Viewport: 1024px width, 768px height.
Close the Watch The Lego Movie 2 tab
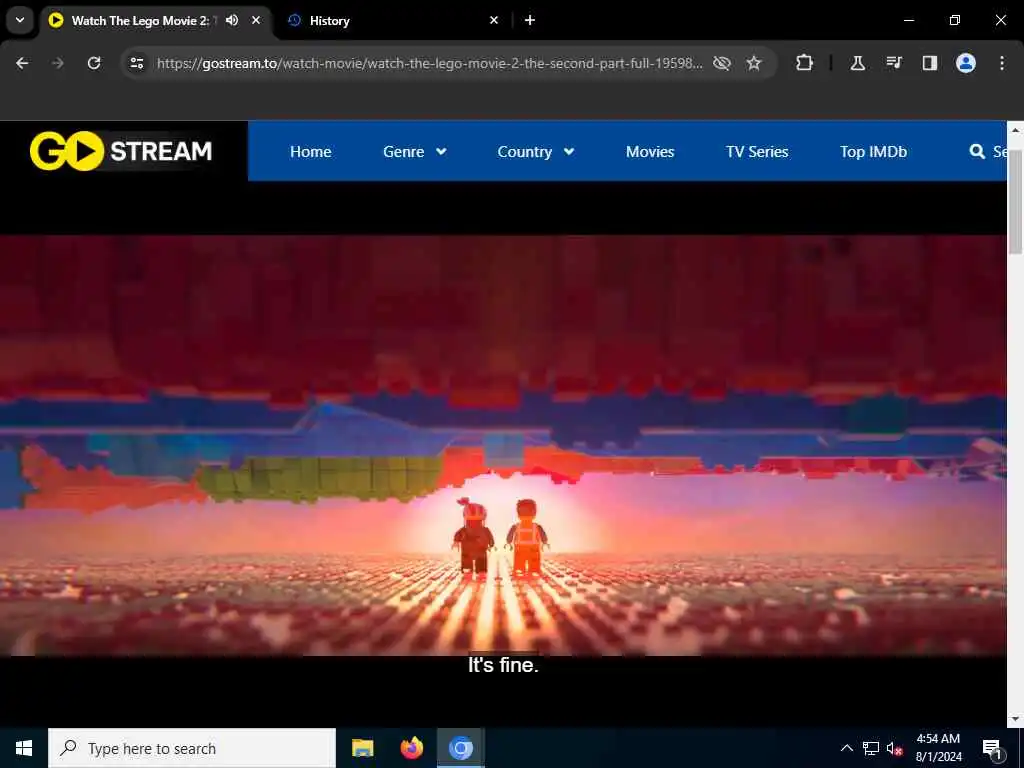click(256, 20)
